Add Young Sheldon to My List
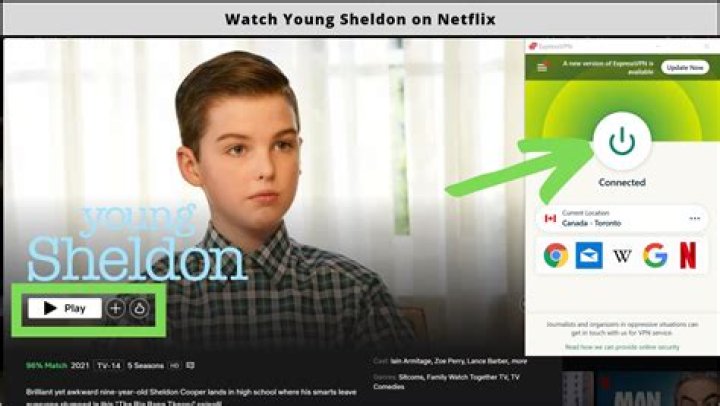The image size is (720, 406). 116,308
